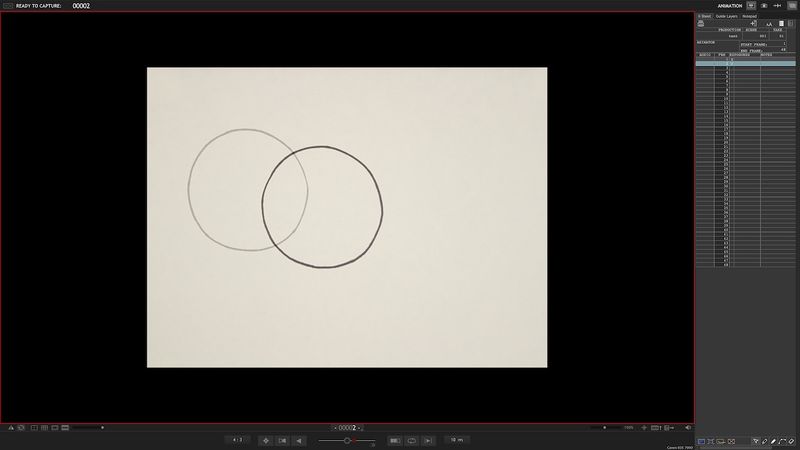
Task: Adjust the onionskin opacity slider
Action: coord(346,440)
